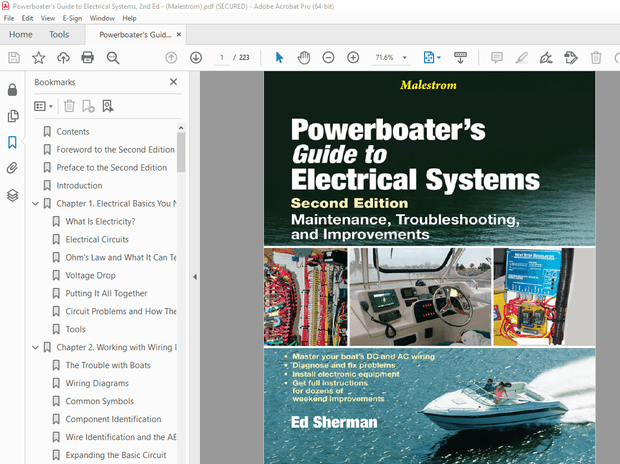Click the page number input field
Viewport: 620px width, 464px height.
tap(222, 58)
